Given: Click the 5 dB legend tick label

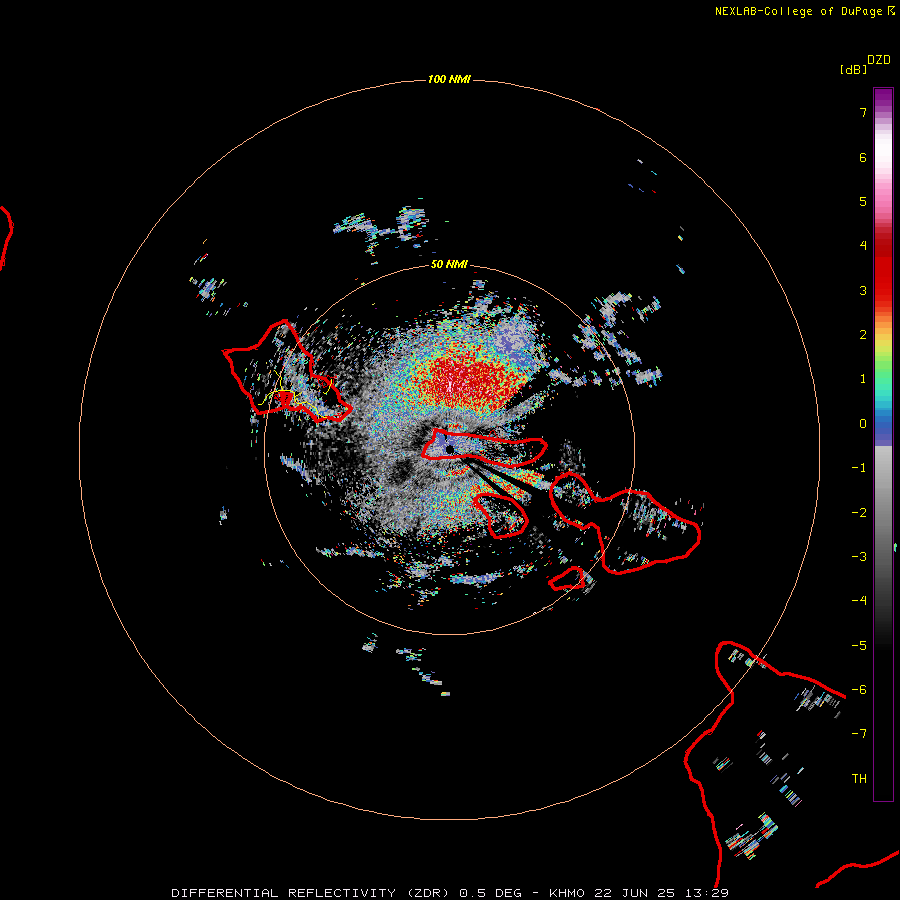Looking at the screenshot, I should coord(863,201).
